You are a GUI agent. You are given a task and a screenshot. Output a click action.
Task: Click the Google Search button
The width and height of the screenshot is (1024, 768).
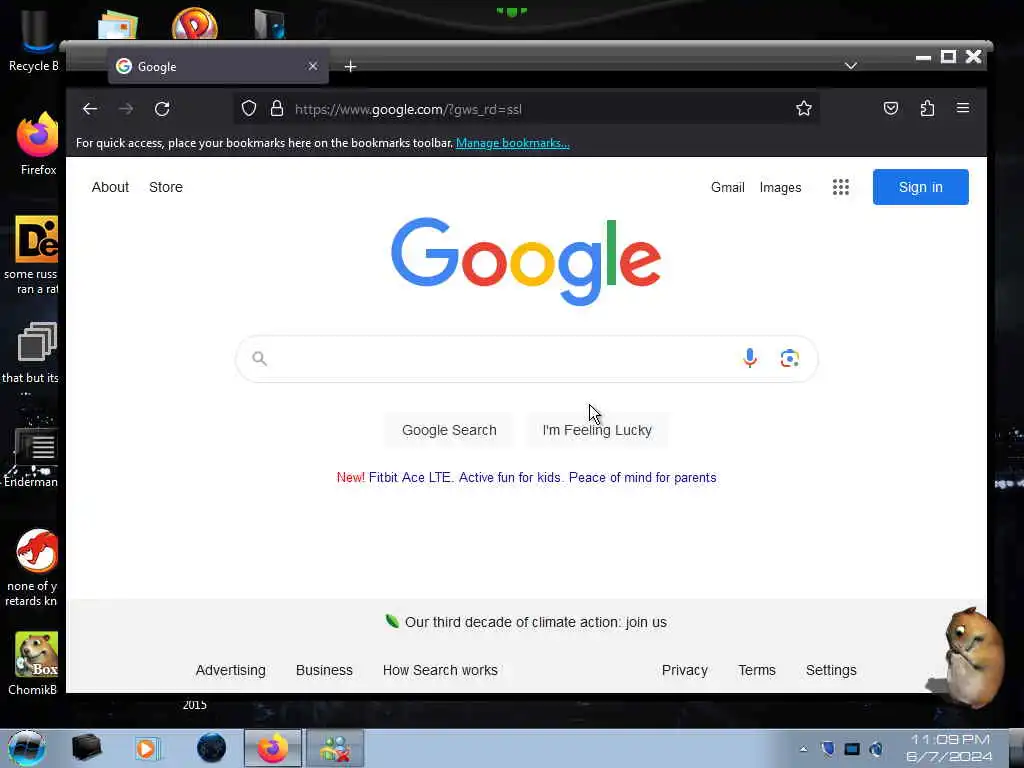point(449,430)
